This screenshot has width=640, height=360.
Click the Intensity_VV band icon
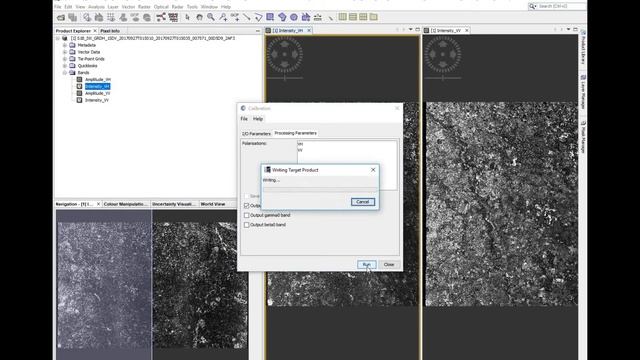tap(79, 100)
